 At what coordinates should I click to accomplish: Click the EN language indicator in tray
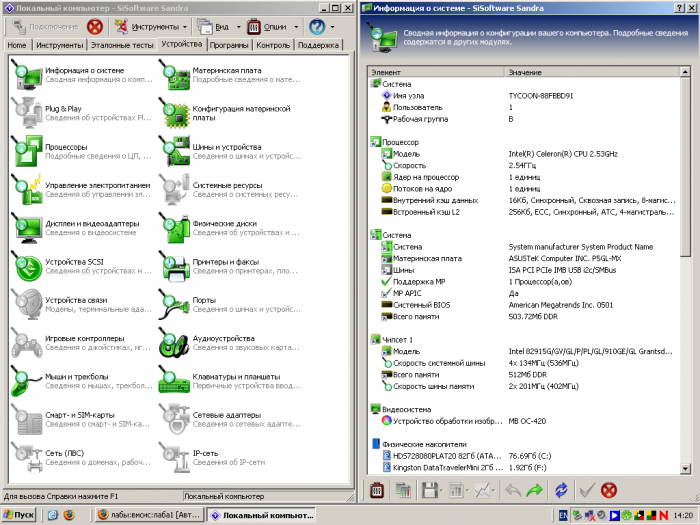(563, 515)
